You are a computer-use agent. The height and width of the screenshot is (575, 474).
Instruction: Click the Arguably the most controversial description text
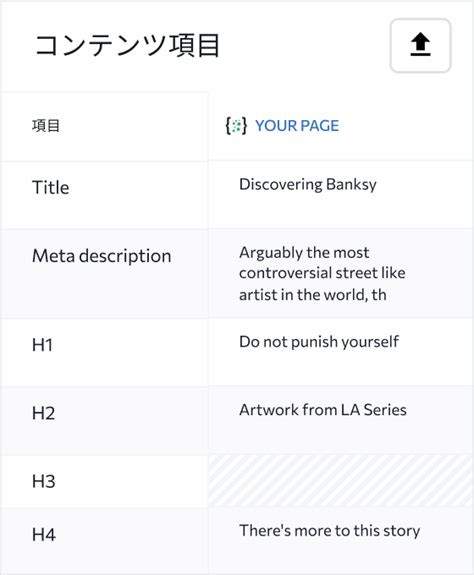pyautogui.click(x=322, y=273)
